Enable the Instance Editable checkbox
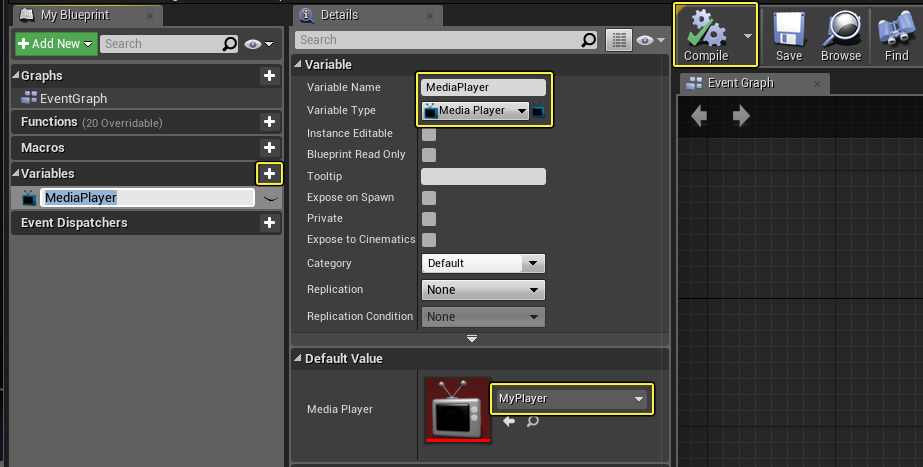Image resolution: width=923 pixels, height=467 pixels. pyautogui.click(x=428, y=134)
